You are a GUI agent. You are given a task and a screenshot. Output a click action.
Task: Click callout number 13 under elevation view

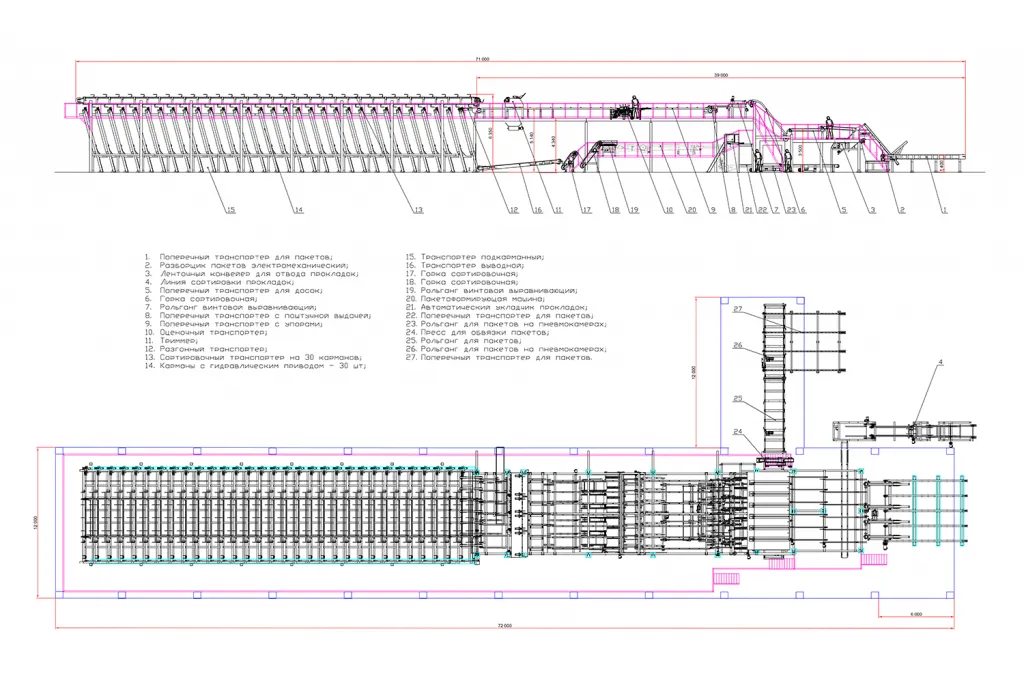coord(419,210)
